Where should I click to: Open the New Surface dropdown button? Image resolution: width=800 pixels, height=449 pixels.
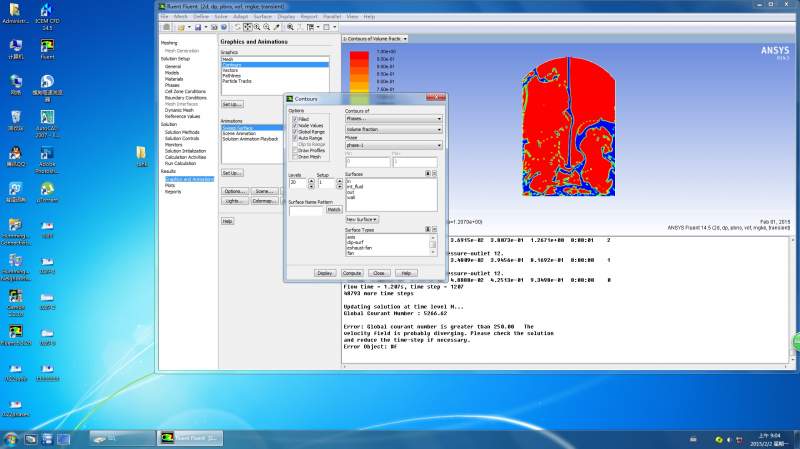362,219
